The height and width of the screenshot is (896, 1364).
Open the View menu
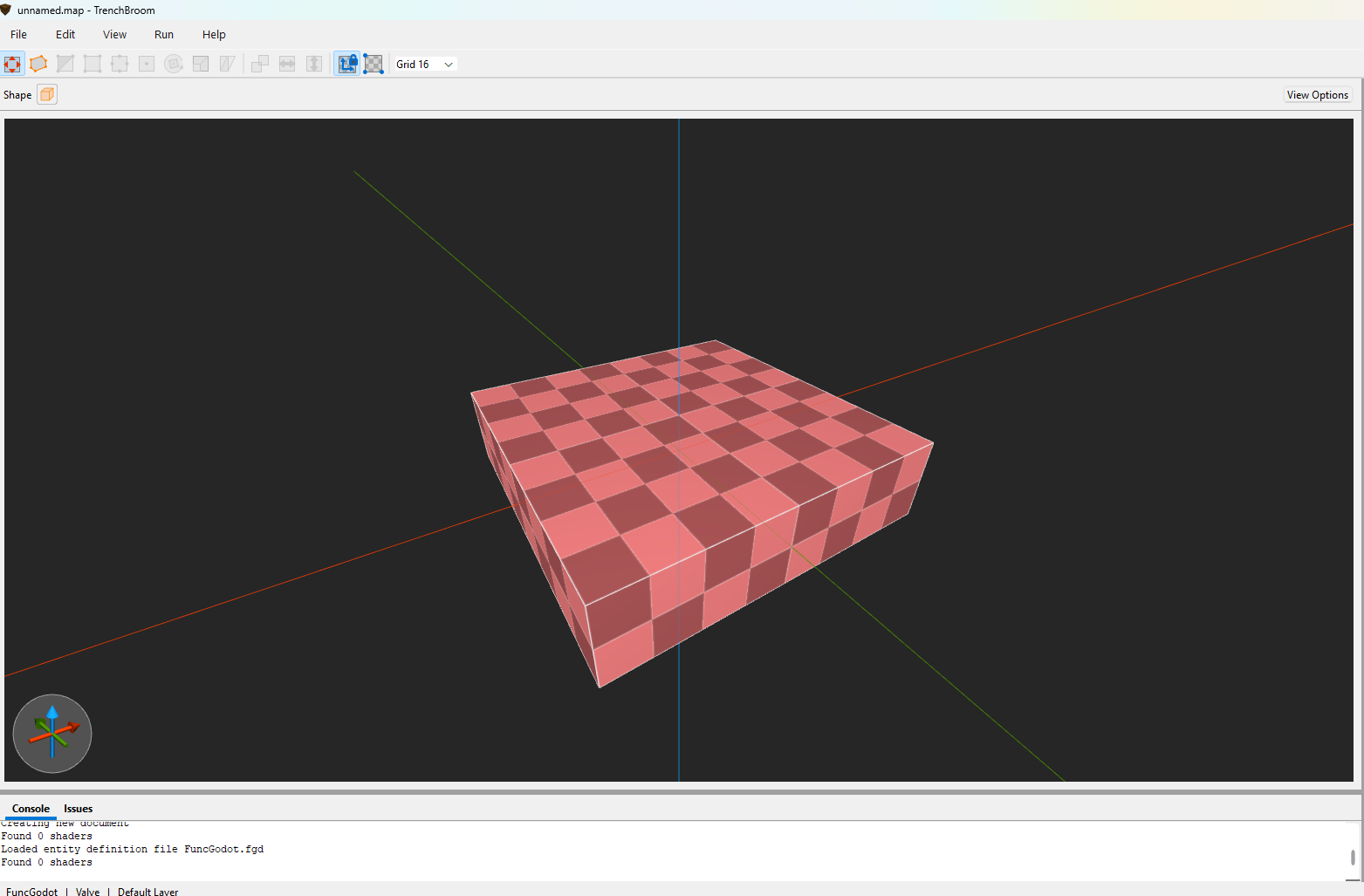114,35
